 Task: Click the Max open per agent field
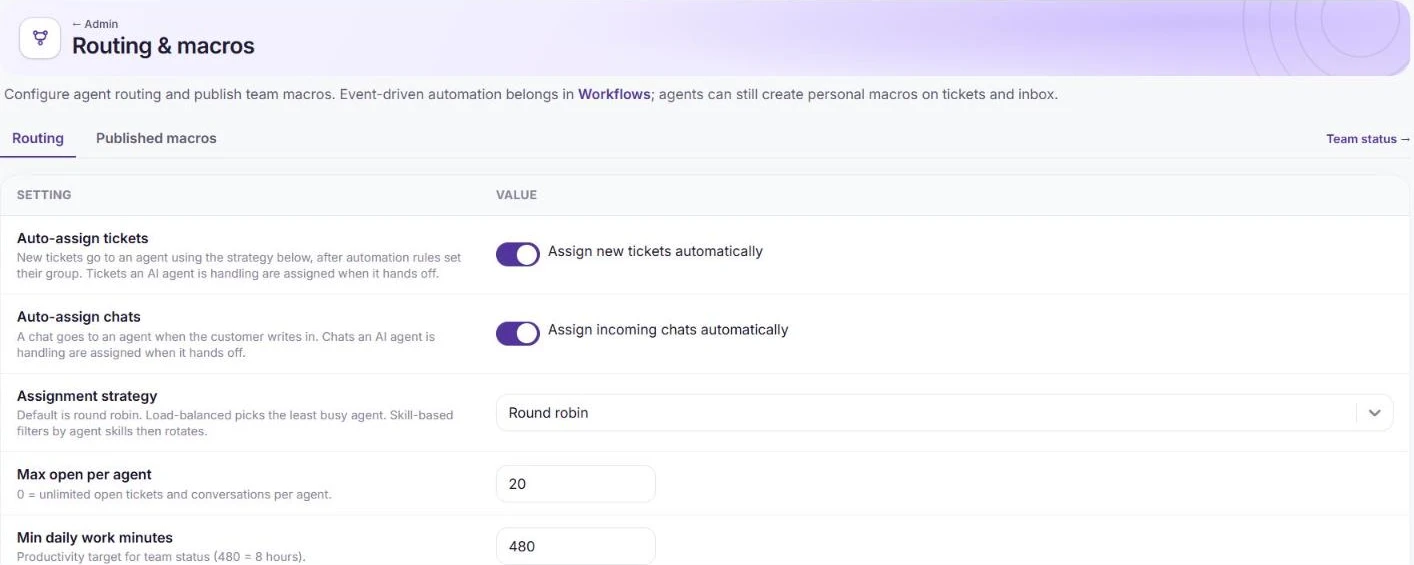pos(575,484)
